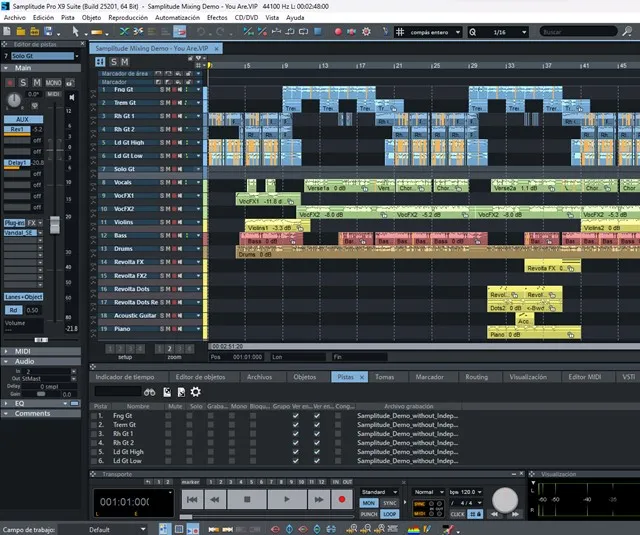
Task: Click the SYNC button in transport
Action: point(391,503)
